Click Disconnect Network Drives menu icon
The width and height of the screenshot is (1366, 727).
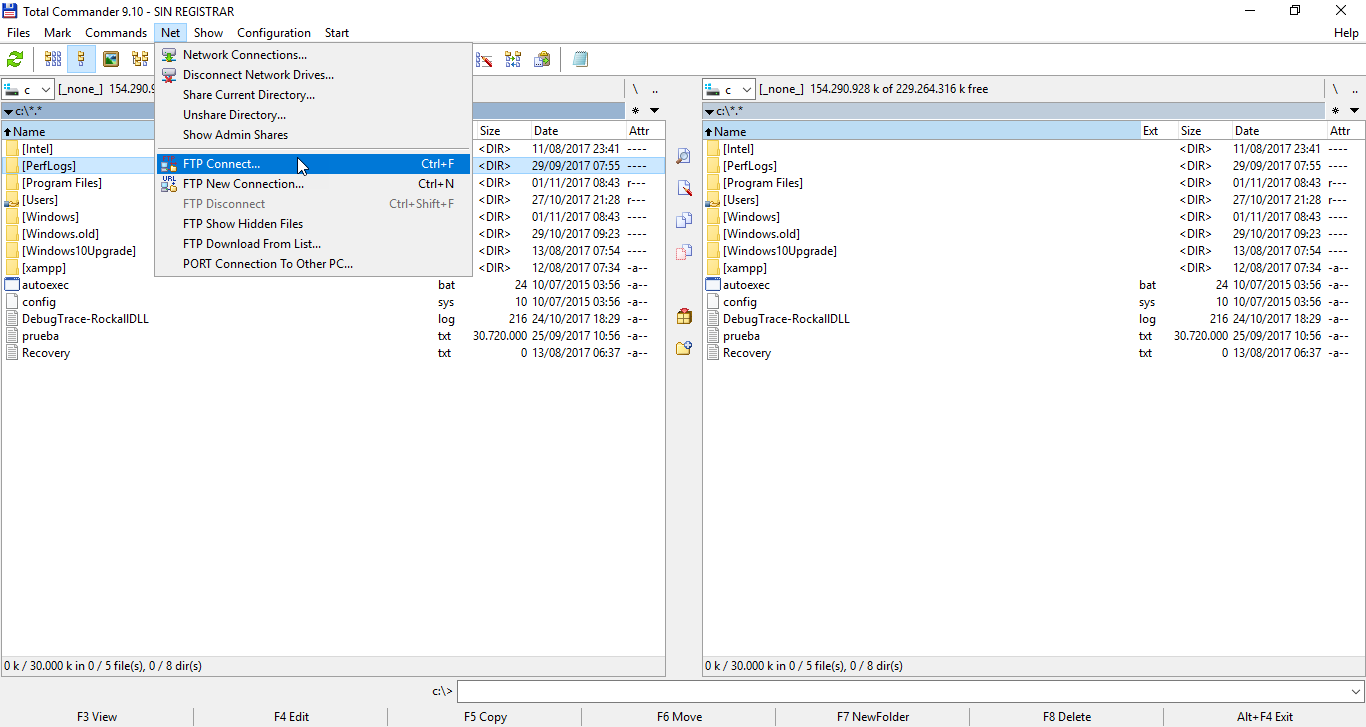pos(169,75)
